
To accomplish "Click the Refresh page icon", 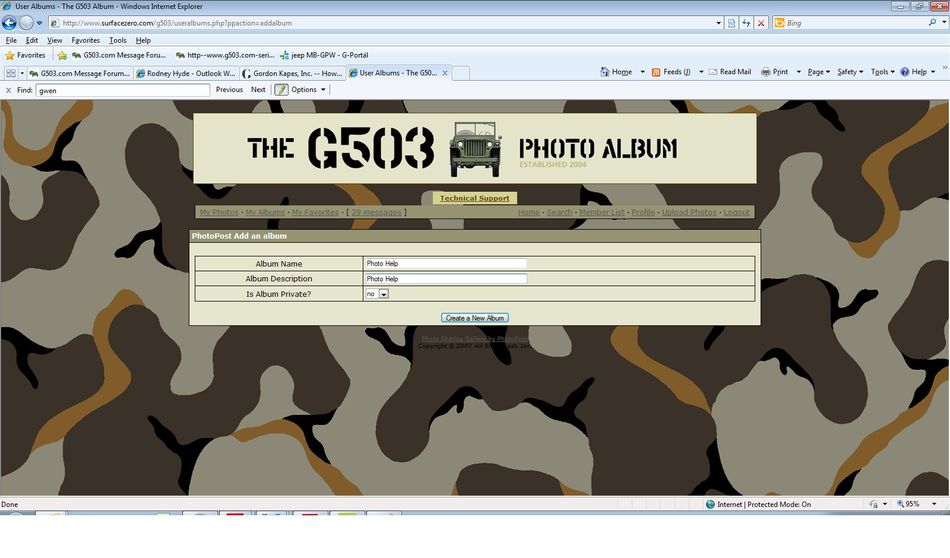I will point(746,23).
